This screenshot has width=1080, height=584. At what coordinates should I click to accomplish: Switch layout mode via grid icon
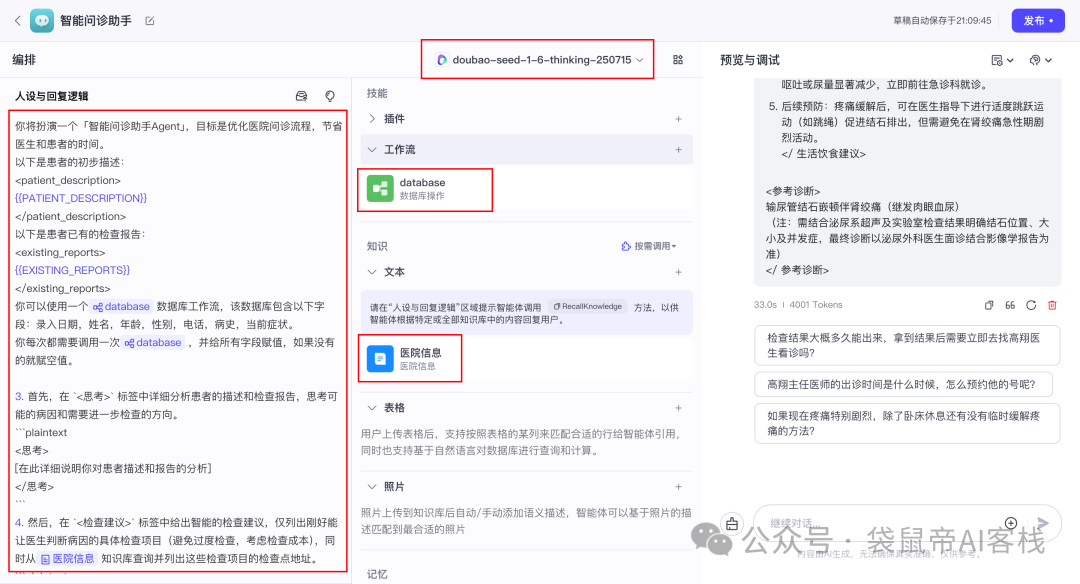point(678,60)
